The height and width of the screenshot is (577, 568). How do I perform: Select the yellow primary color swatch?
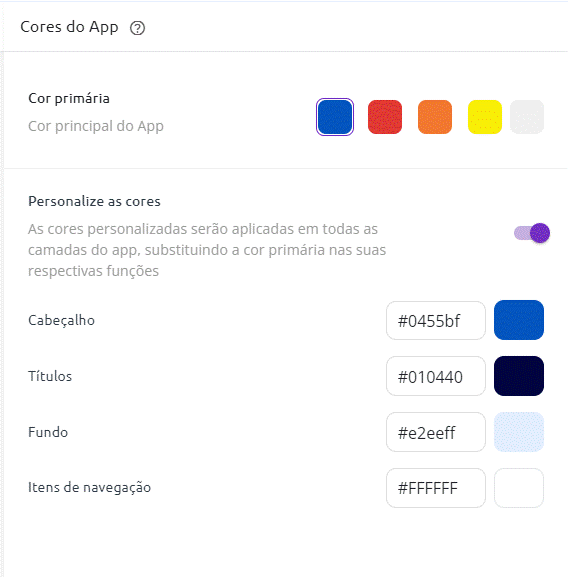(x=485, y=117)
